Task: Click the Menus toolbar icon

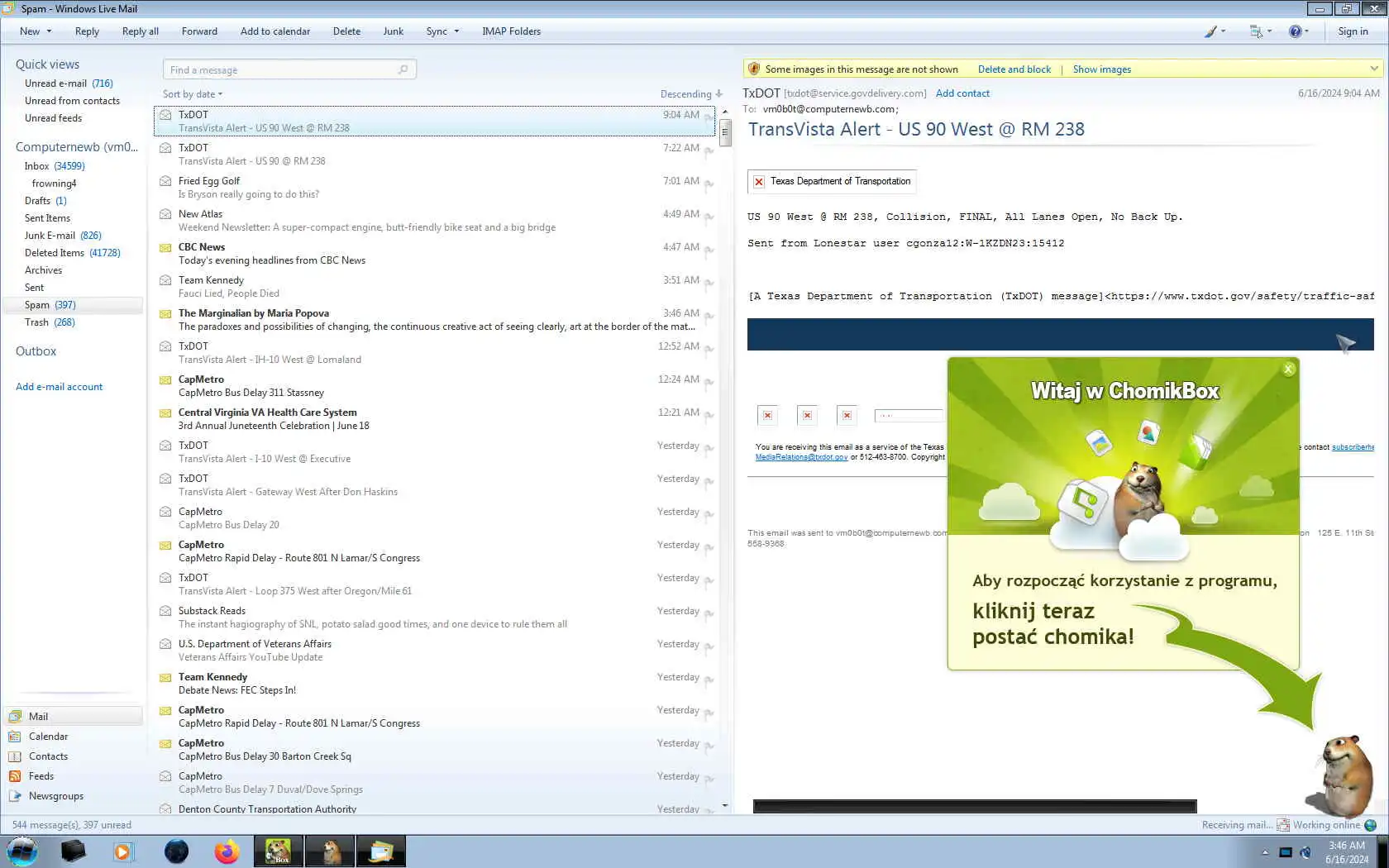Action: [1256, 31]
